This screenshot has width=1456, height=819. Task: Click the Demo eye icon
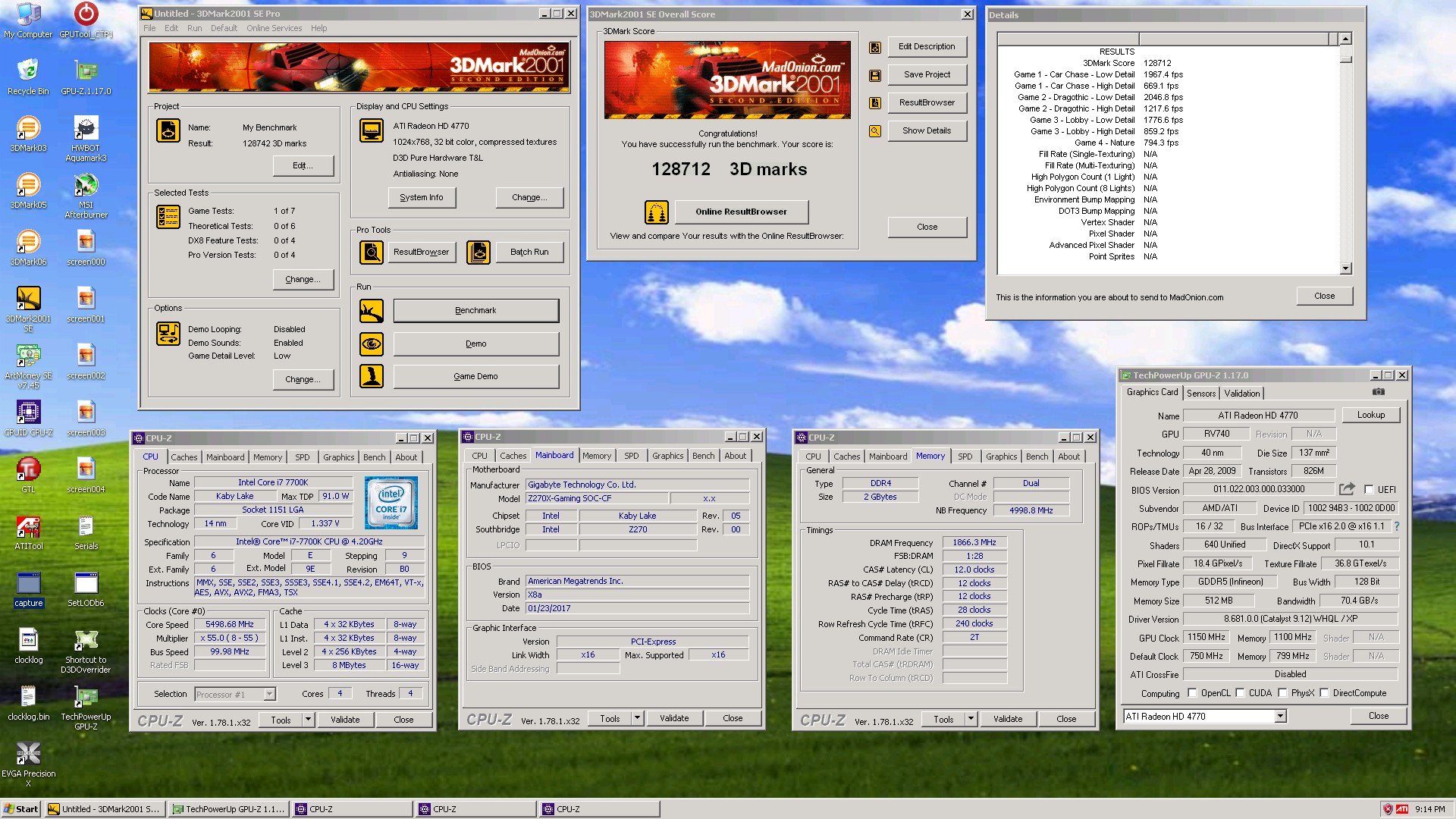coord(371,344)
